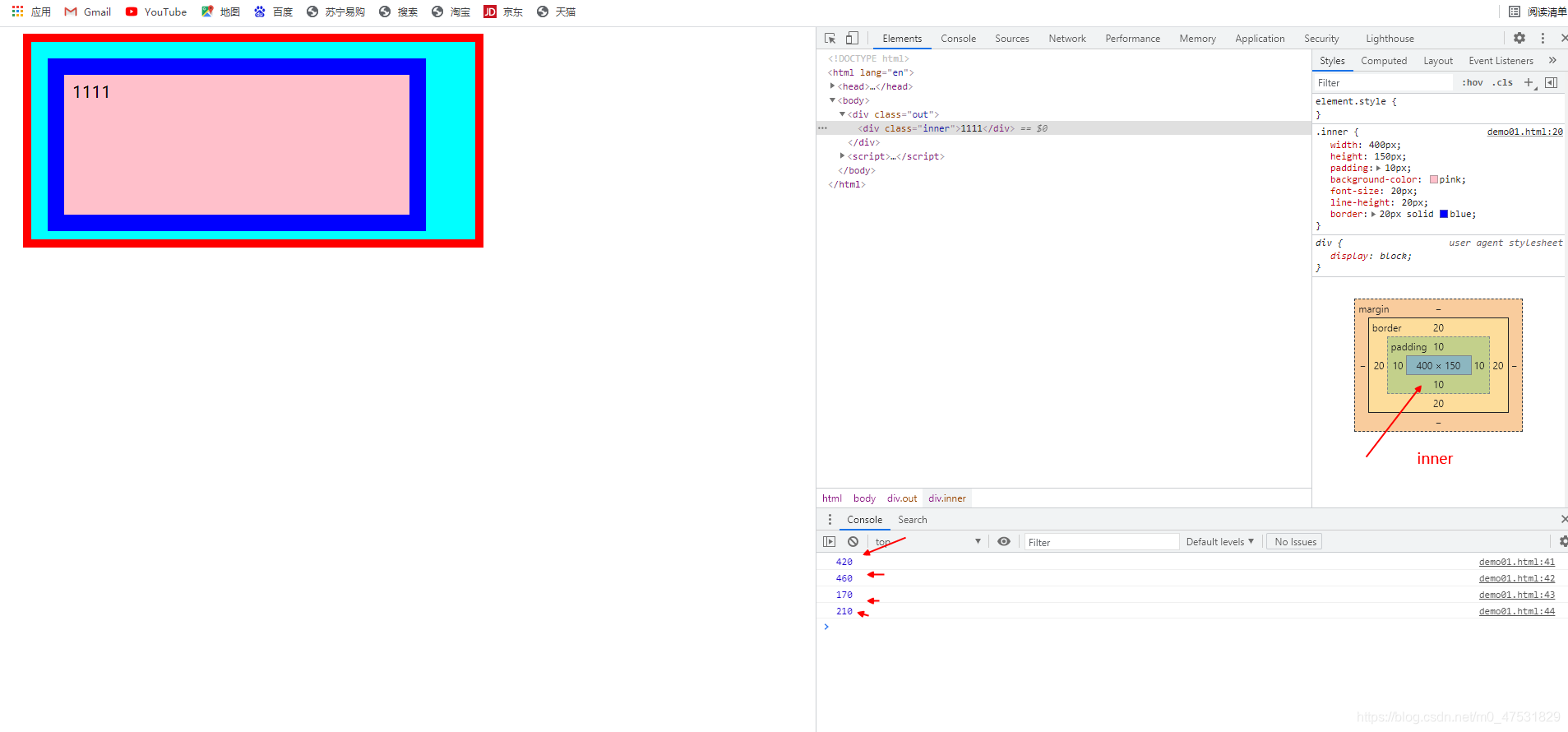Viewport: 1568px width, 732px height.
Task: Click the console prompt arrow
Action: point(826,627)
